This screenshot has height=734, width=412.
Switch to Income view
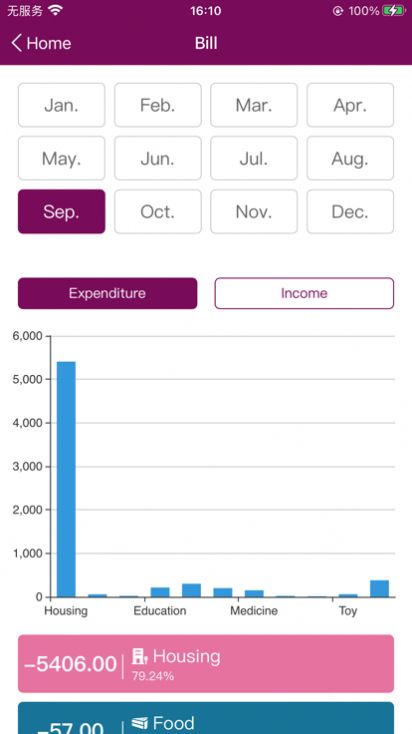(304, 294)
